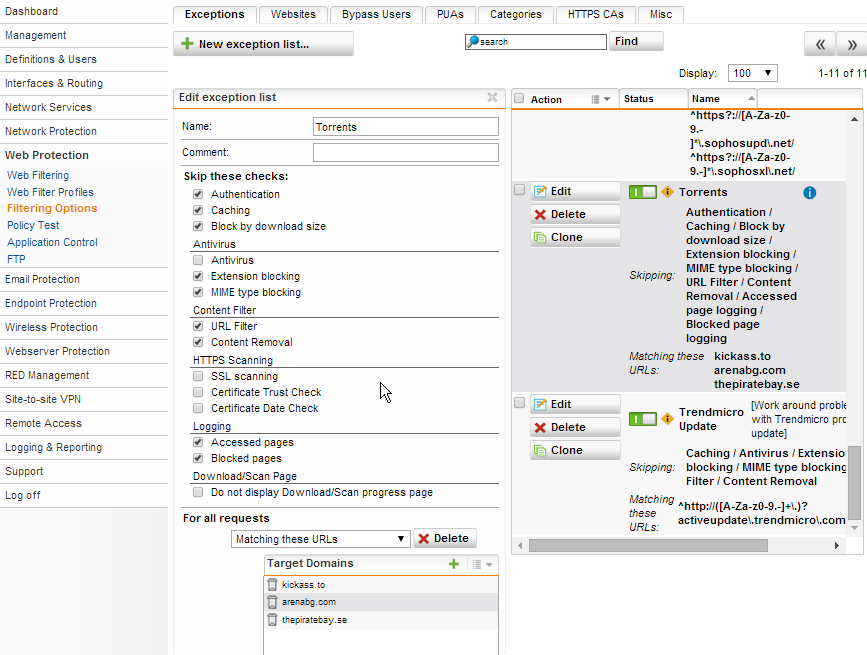Open the Display count dropdown
The width and height of the screenshot is (867, 655).
click(753, 73)
